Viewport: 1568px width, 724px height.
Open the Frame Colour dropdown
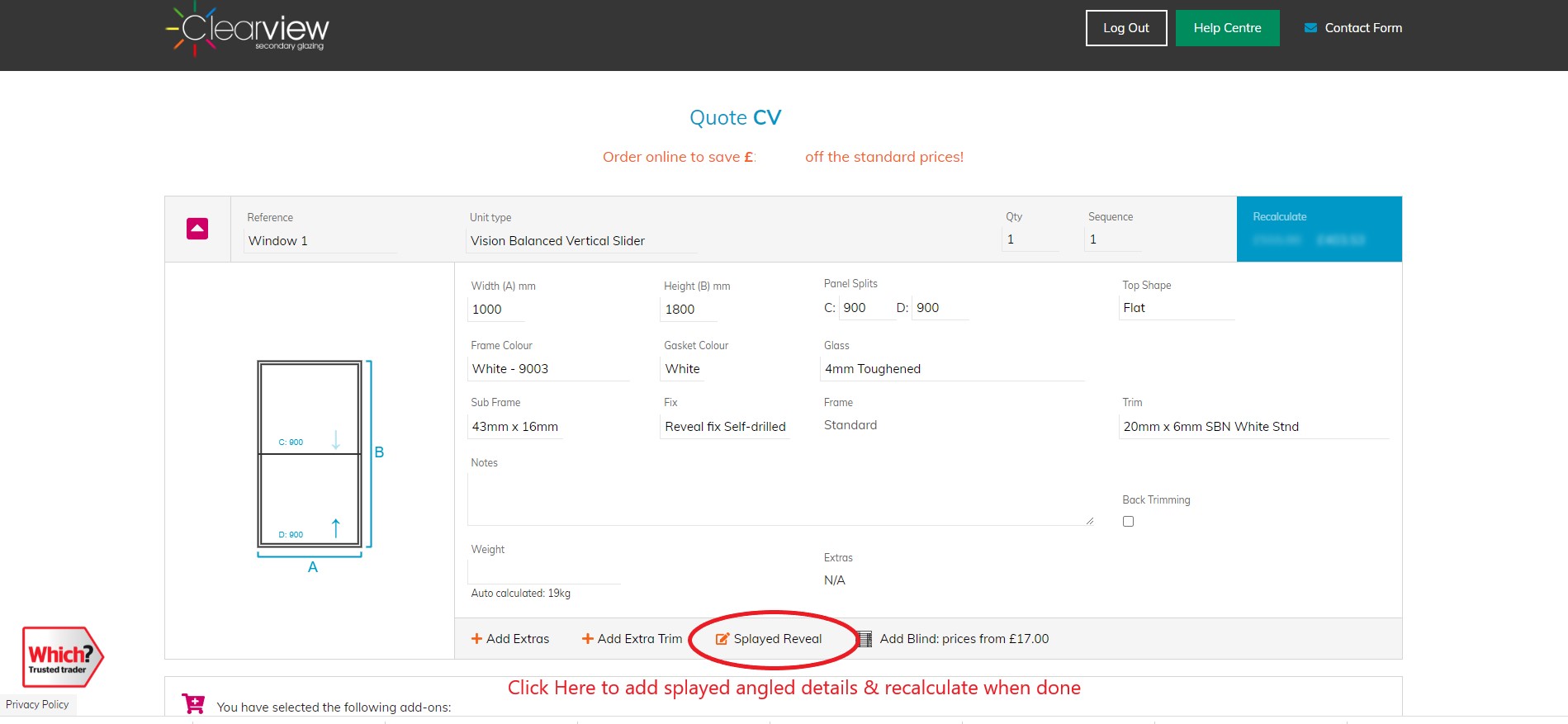(x=549, y=369)
